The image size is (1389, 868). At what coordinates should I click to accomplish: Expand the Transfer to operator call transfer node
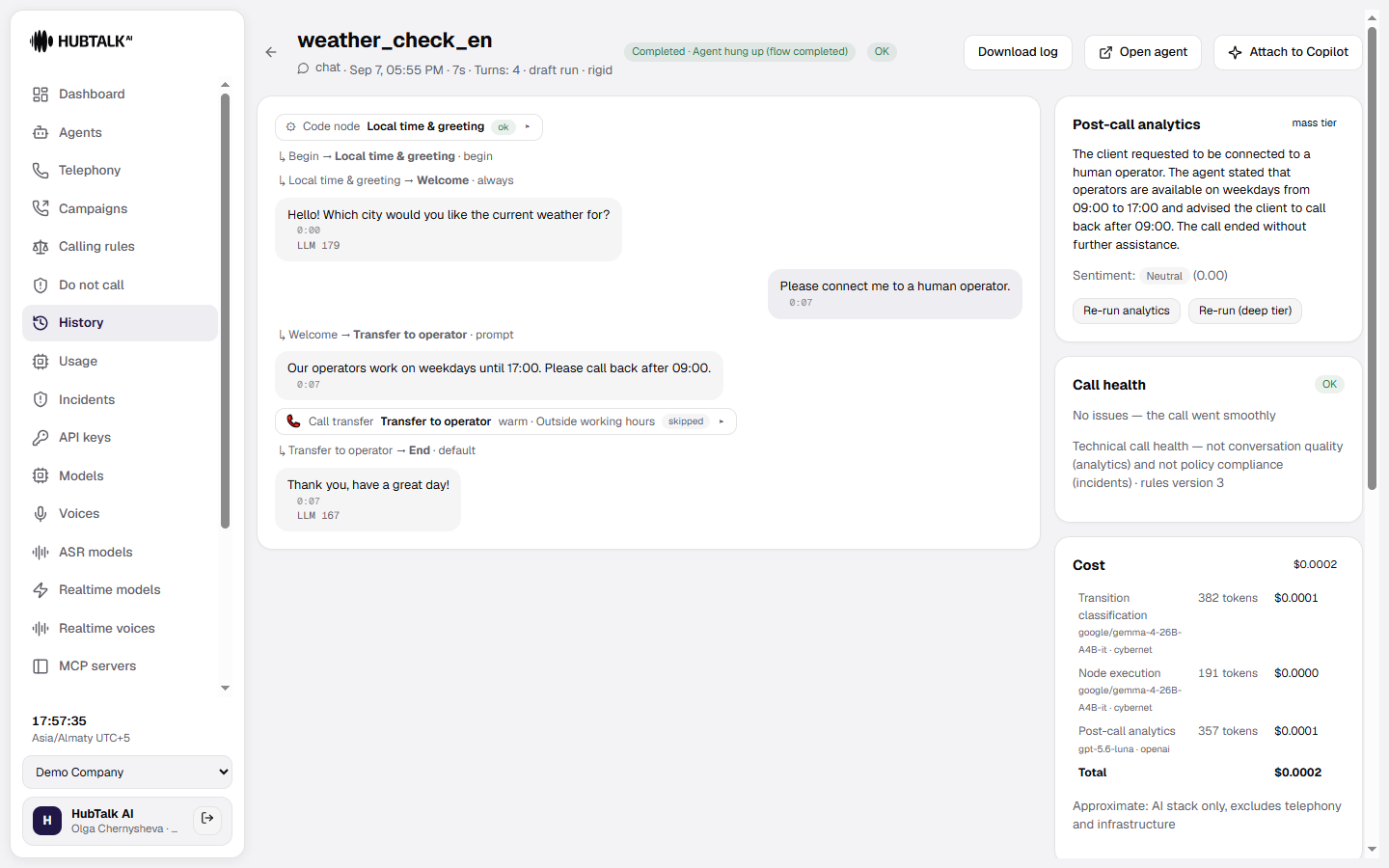pos(722,421)
